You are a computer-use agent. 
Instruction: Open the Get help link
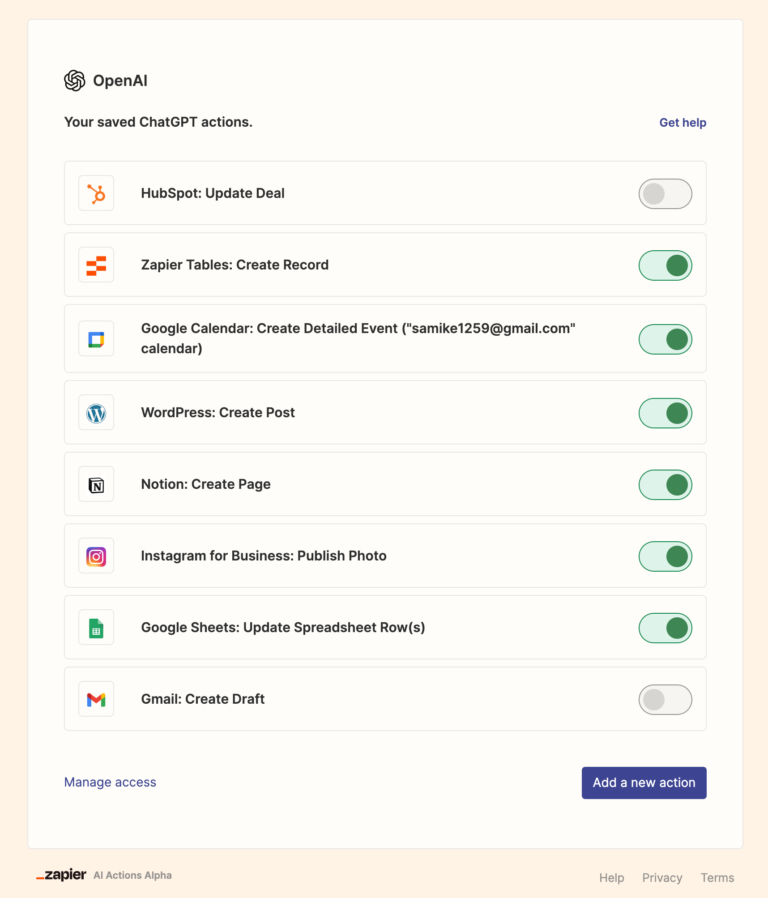tap(682, 123)
